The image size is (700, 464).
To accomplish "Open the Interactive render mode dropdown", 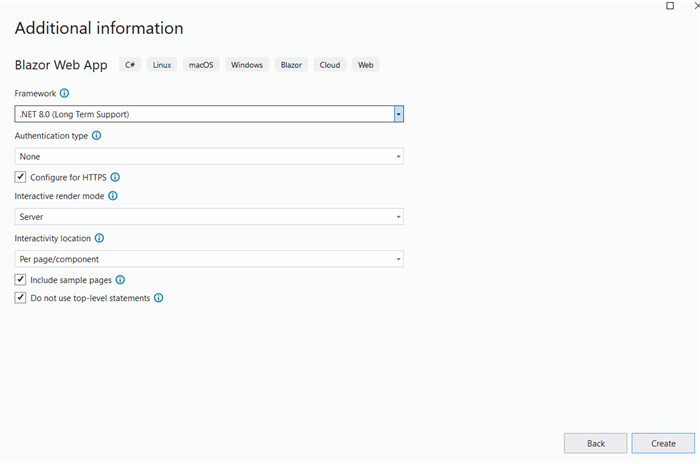I will pyautogui.click(x=209, y=217).
